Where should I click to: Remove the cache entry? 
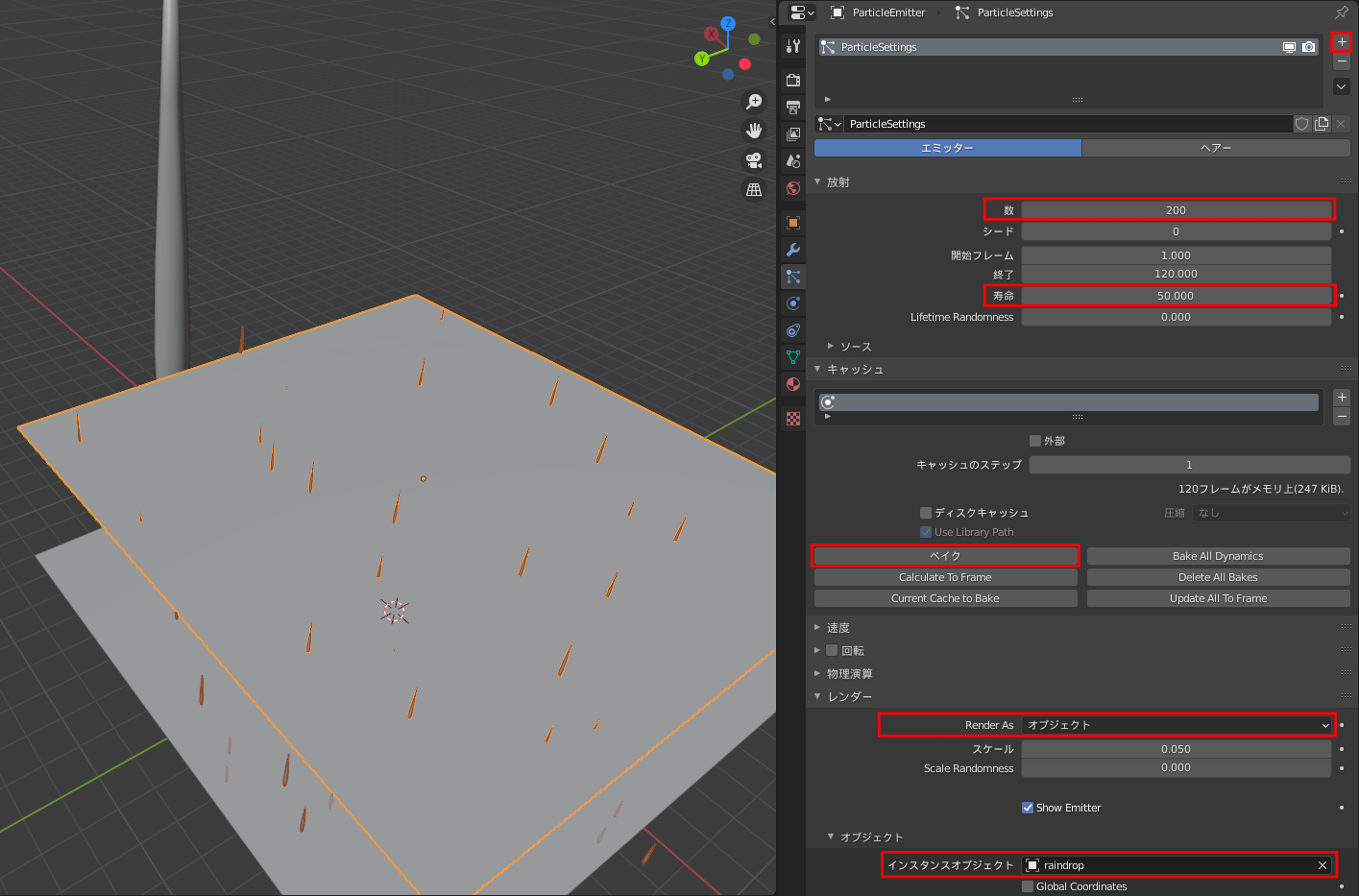coord(1342,416)
